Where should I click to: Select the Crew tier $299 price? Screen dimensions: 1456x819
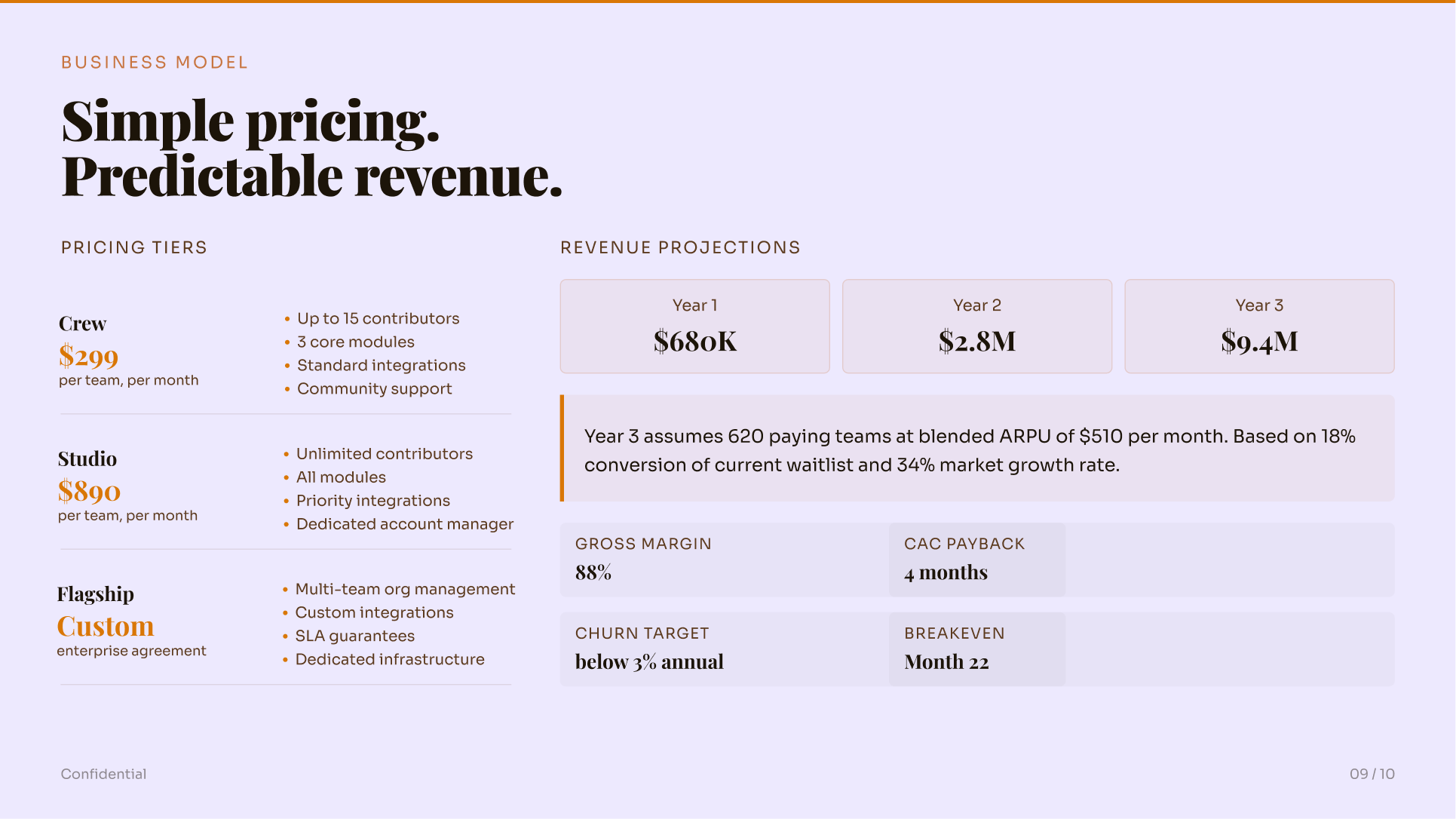(89, 356)
